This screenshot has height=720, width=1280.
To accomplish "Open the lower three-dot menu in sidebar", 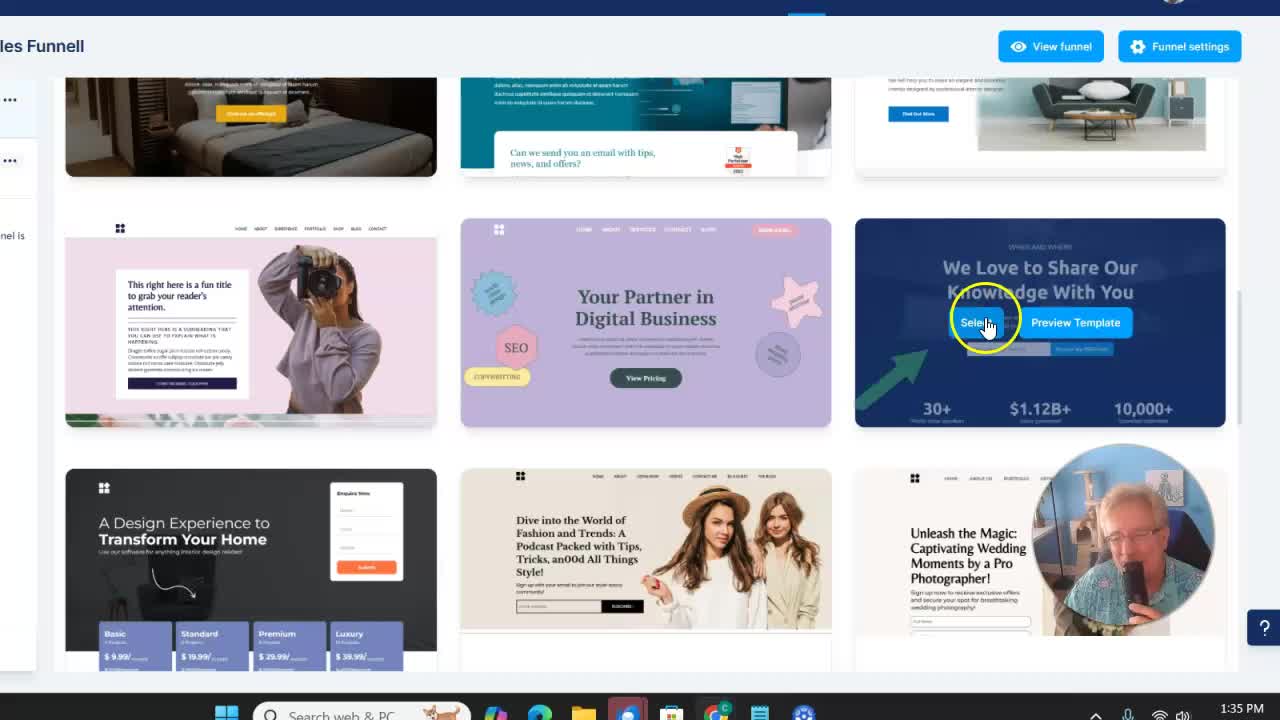I will pos(10,161).
